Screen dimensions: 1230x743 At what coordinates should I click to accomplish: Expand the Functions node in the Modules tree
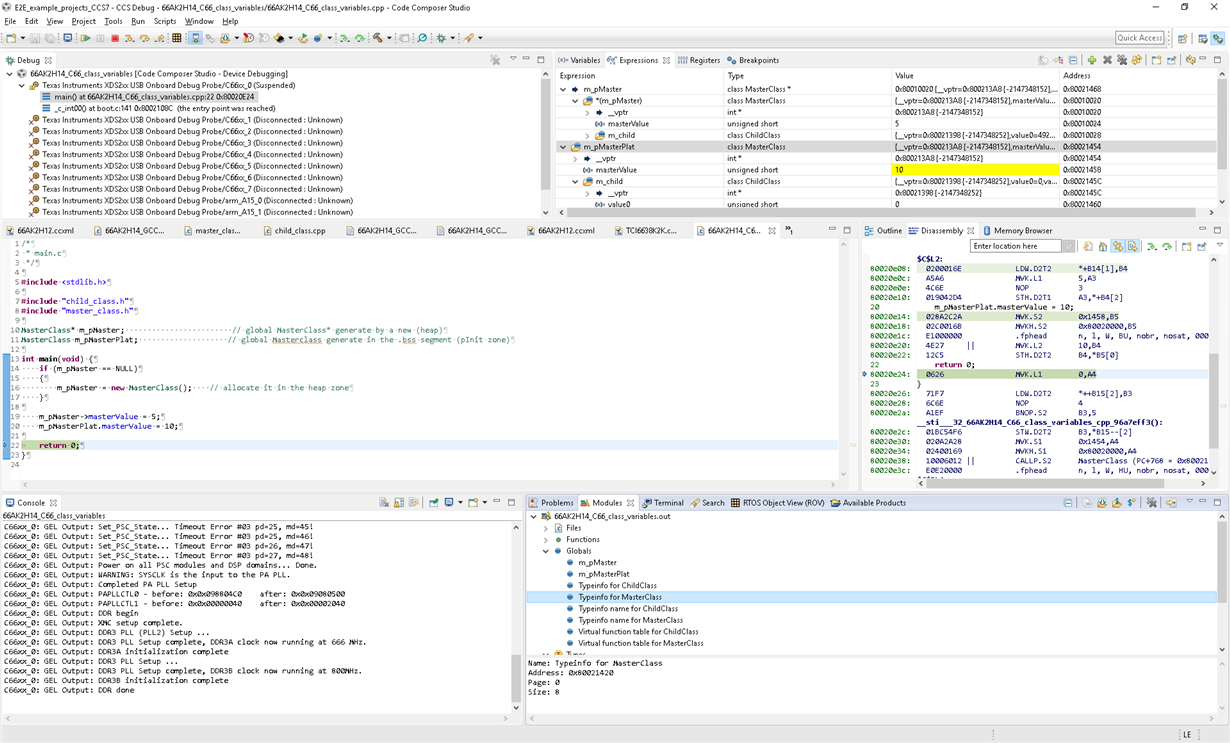tap(546, 540)
